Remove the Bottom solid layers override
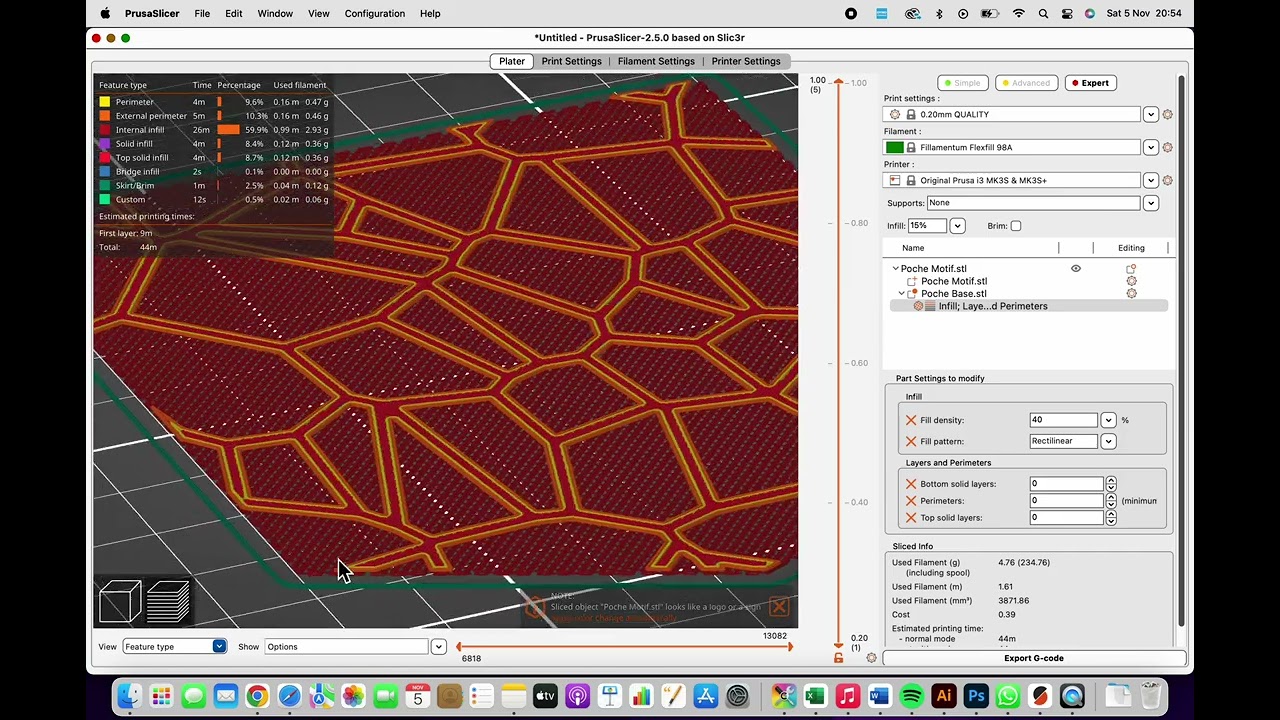Viewport: 1280px width, 720px height. pyautogui.click(x=910, y=484)
